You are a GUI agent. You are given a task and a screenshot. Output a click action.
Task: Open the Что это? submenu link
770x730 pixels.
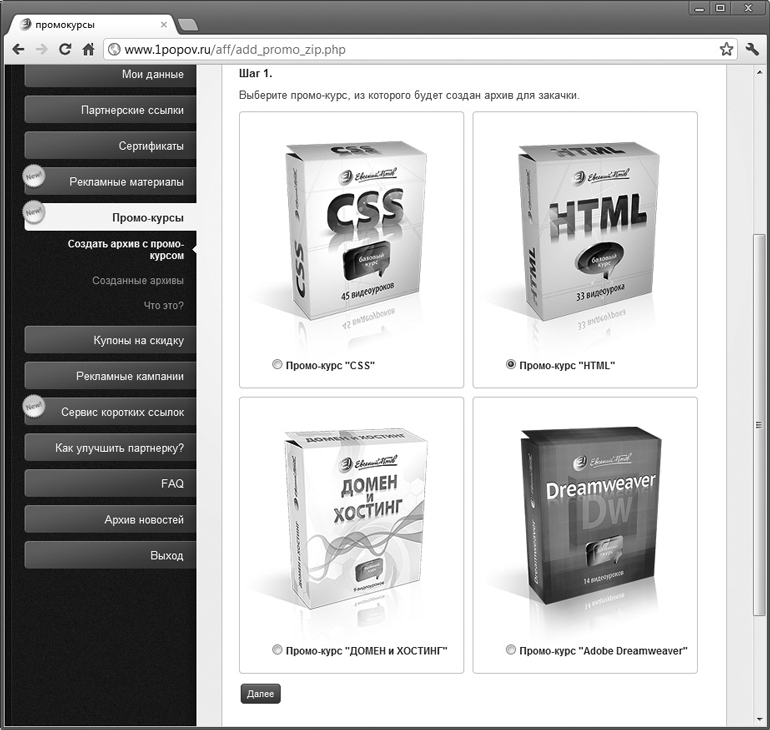[x=164, y=305]
